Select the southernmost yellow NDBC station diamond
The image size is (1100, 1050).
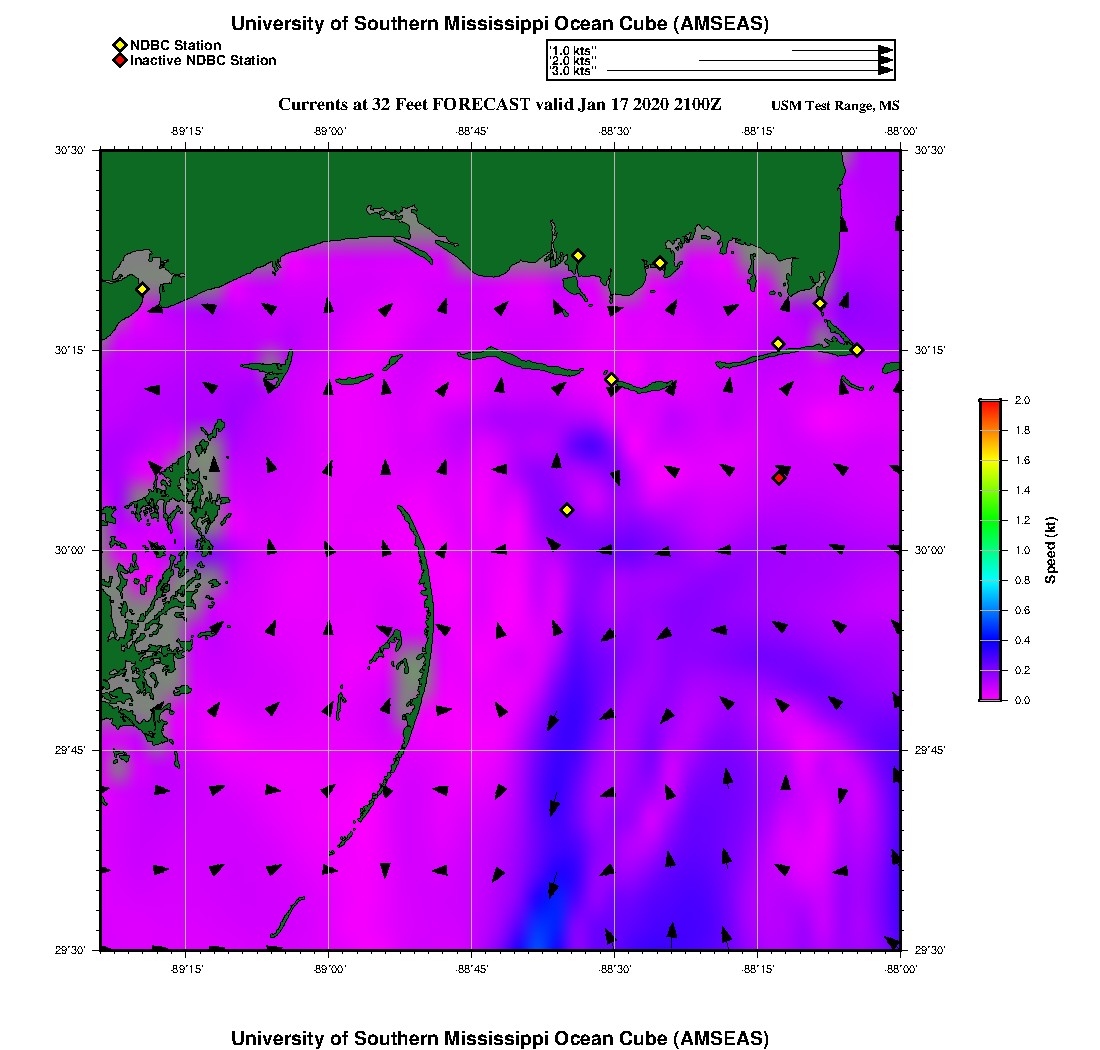[567, 510]
